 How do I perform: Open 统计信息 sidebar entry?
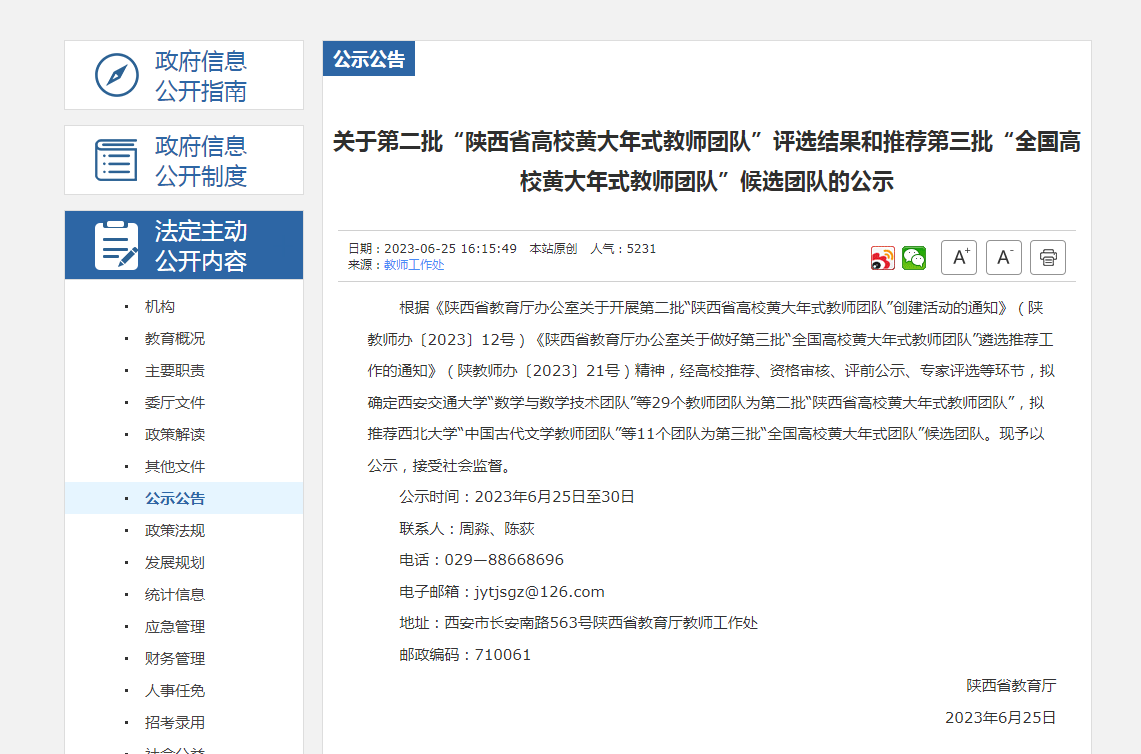tap(175, 595)
